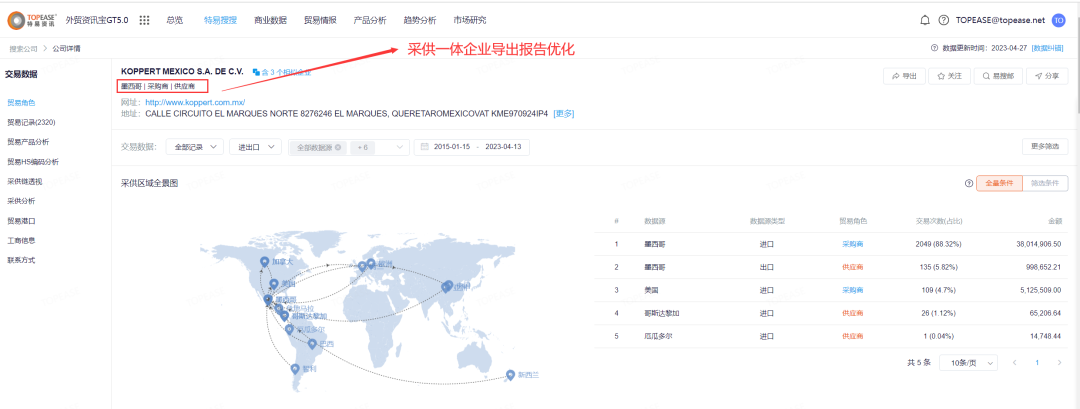Click 供应商 role in 哥斯达黎加 row
Image resolution: width=1080 pixels, height=409 pixels.
pos(853,313)
